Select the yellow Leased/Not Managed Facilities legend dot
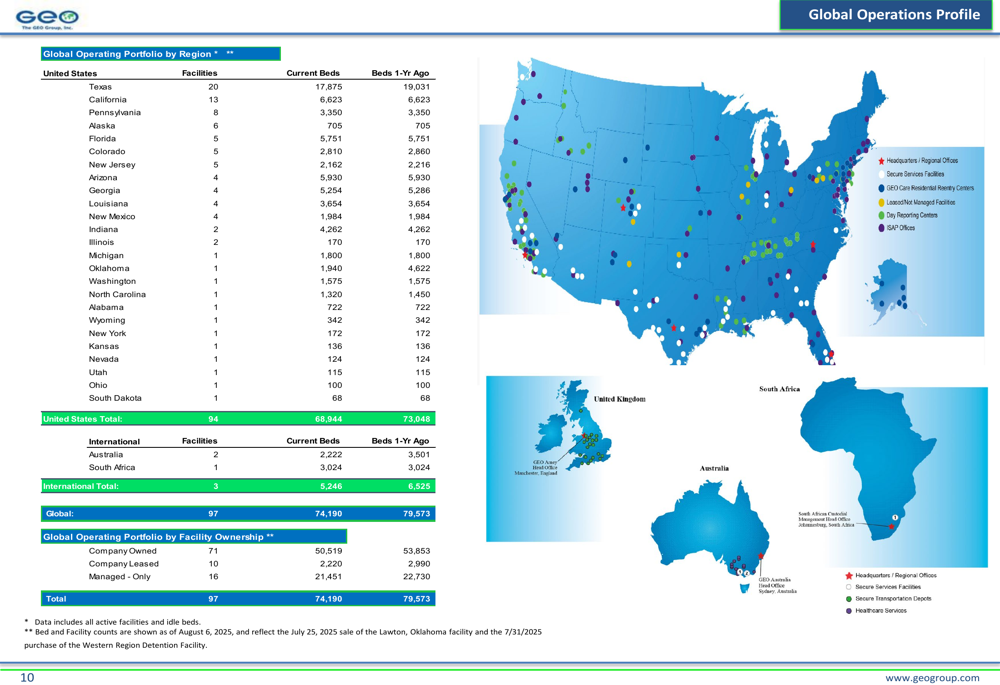Screen dimensions: 1000x685 click(x=881, y=202)
